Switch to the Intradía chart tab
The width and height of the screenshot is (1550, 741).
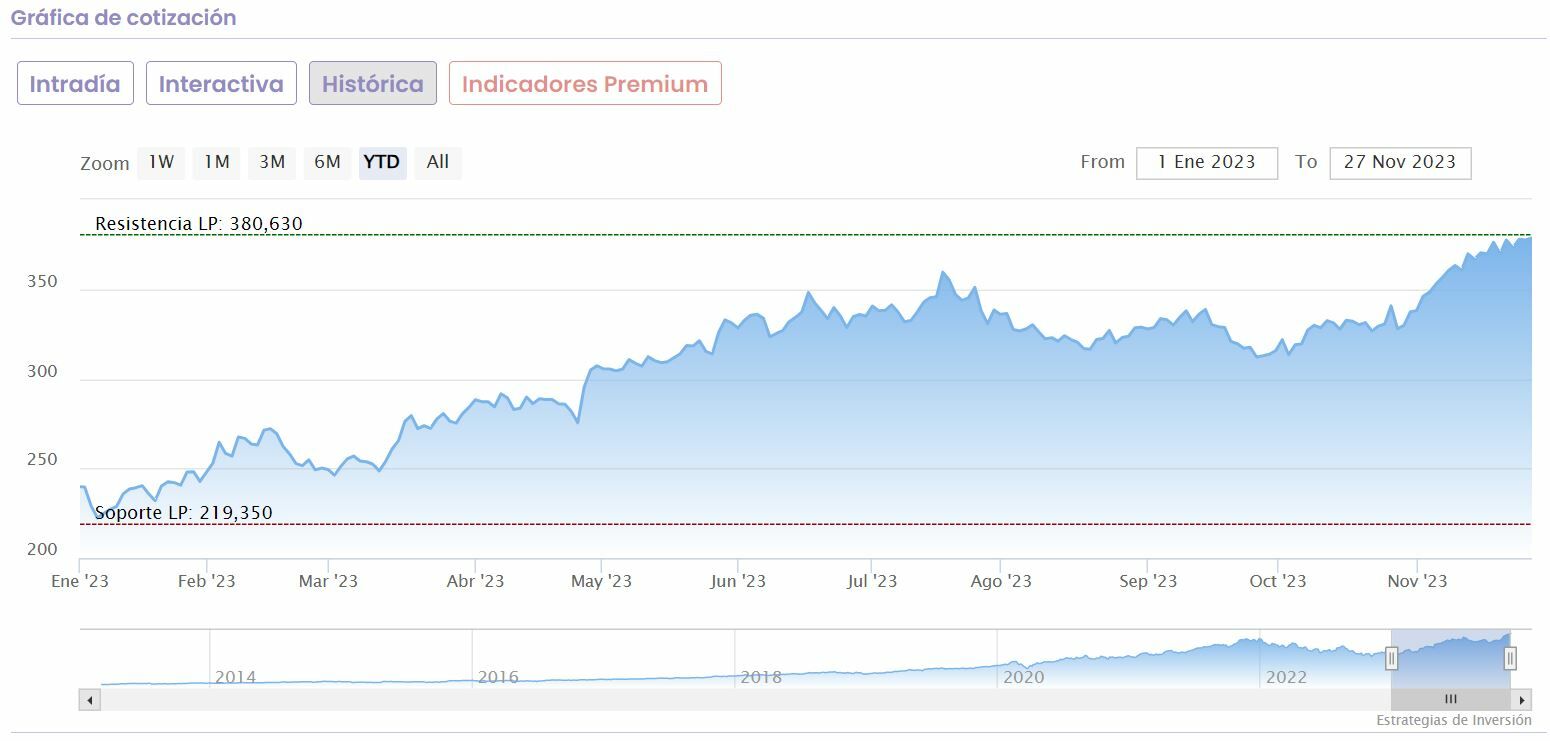pos(75,84)
